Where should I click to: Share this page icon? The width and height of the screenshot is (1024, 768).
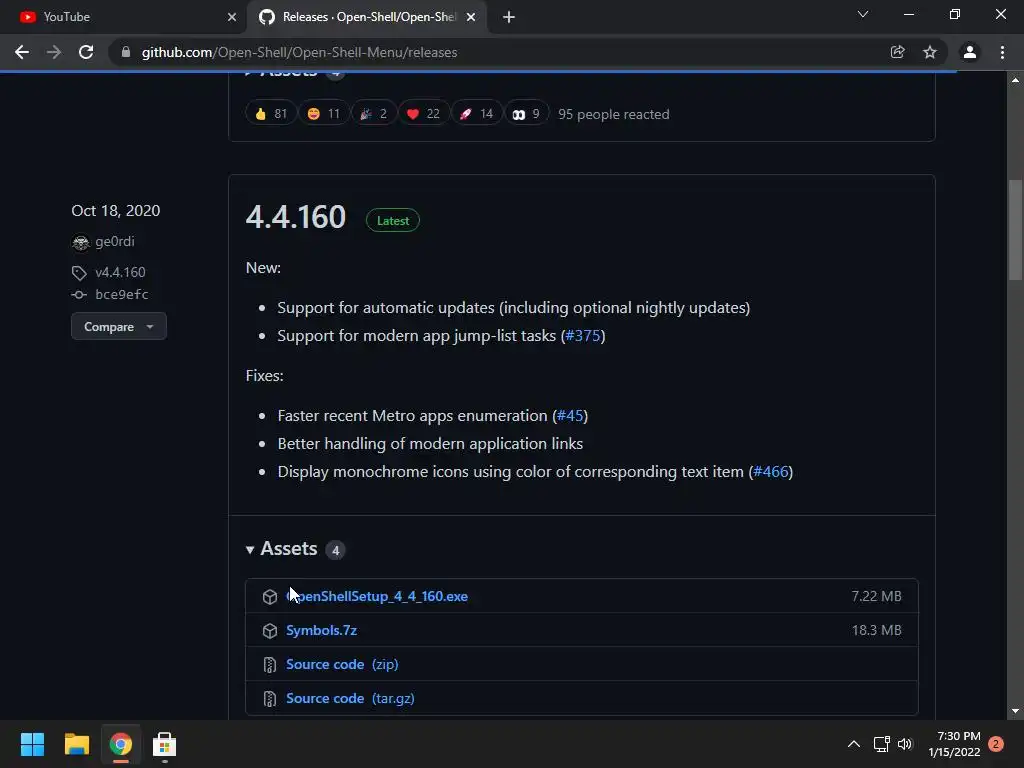897,52
